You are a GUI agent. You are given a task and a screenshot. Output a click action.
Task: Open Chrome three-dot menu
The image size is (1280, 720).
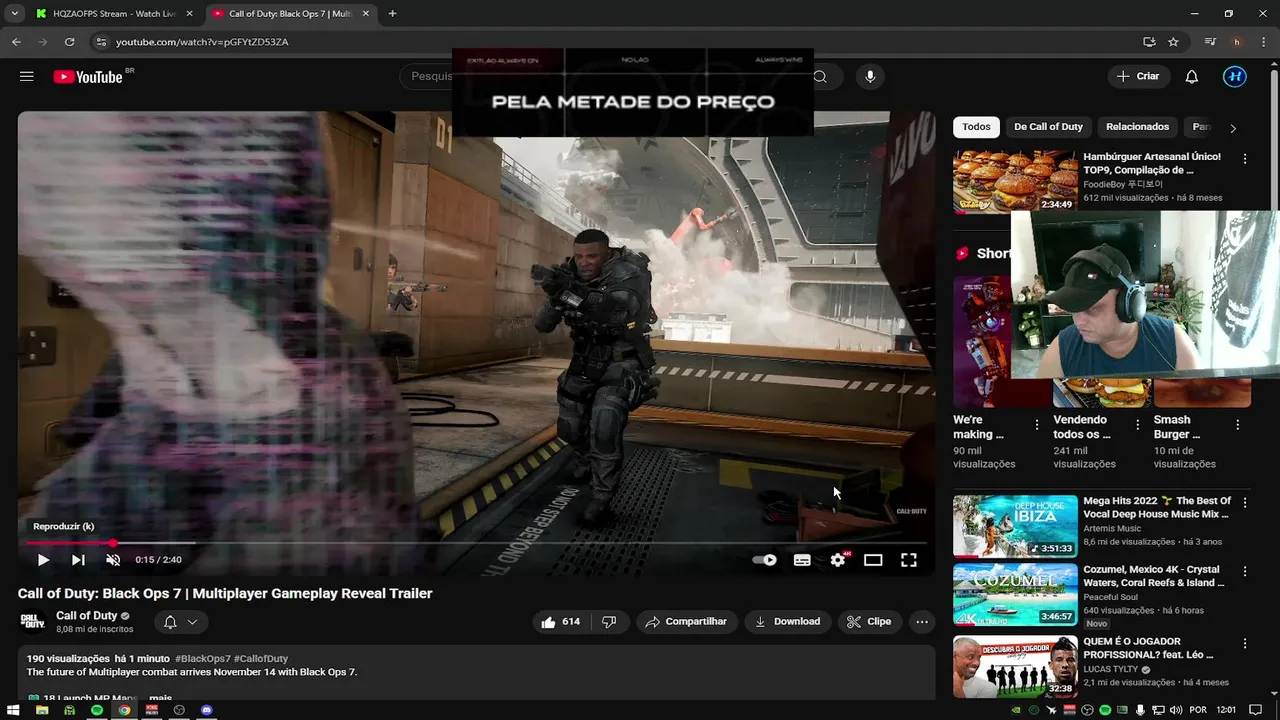[1263, 42]
